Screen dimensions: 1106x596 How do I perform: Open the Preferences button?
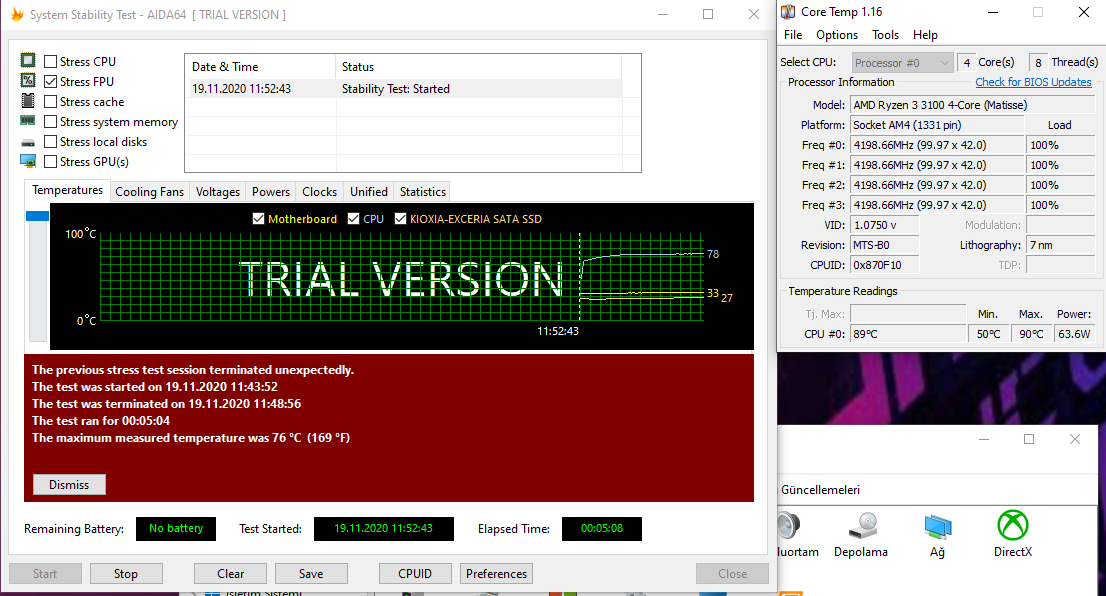pos(496,573)
